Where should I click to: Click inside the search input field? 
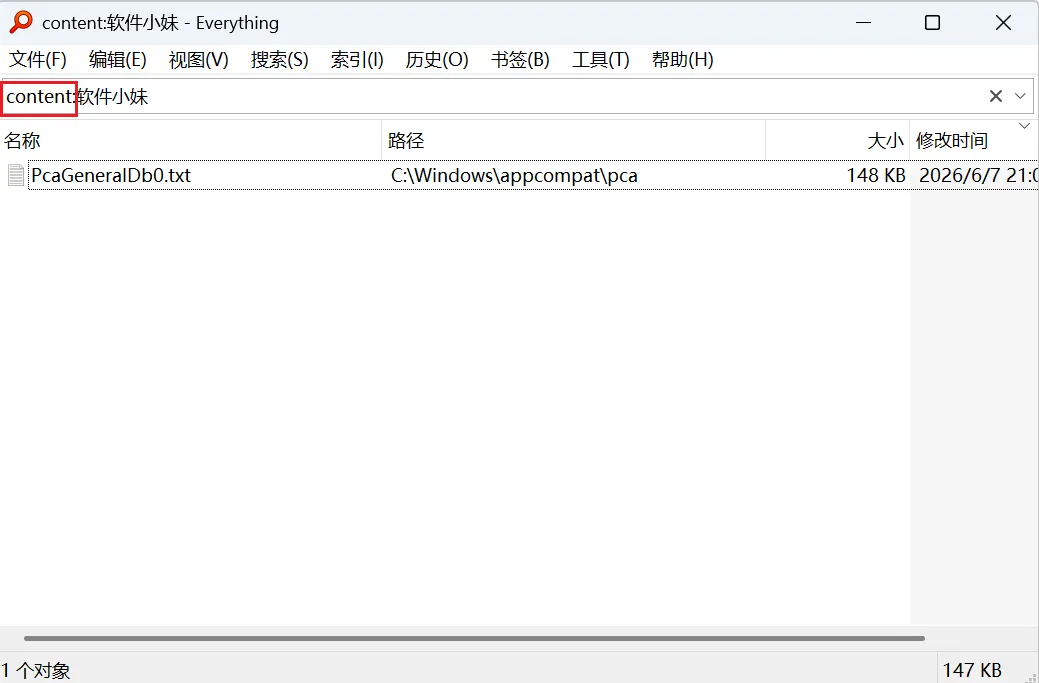[517, 97]
